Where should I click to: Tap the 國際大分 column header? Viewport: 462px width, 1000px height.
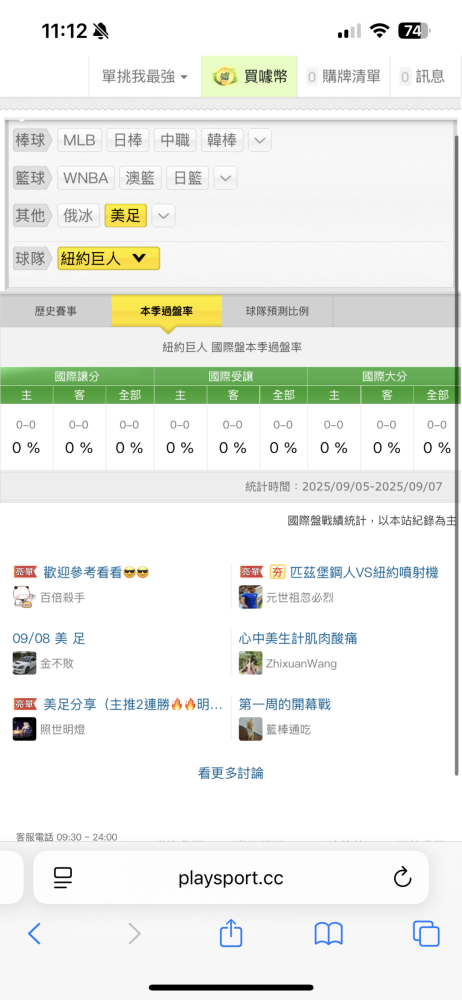point(384,376)
